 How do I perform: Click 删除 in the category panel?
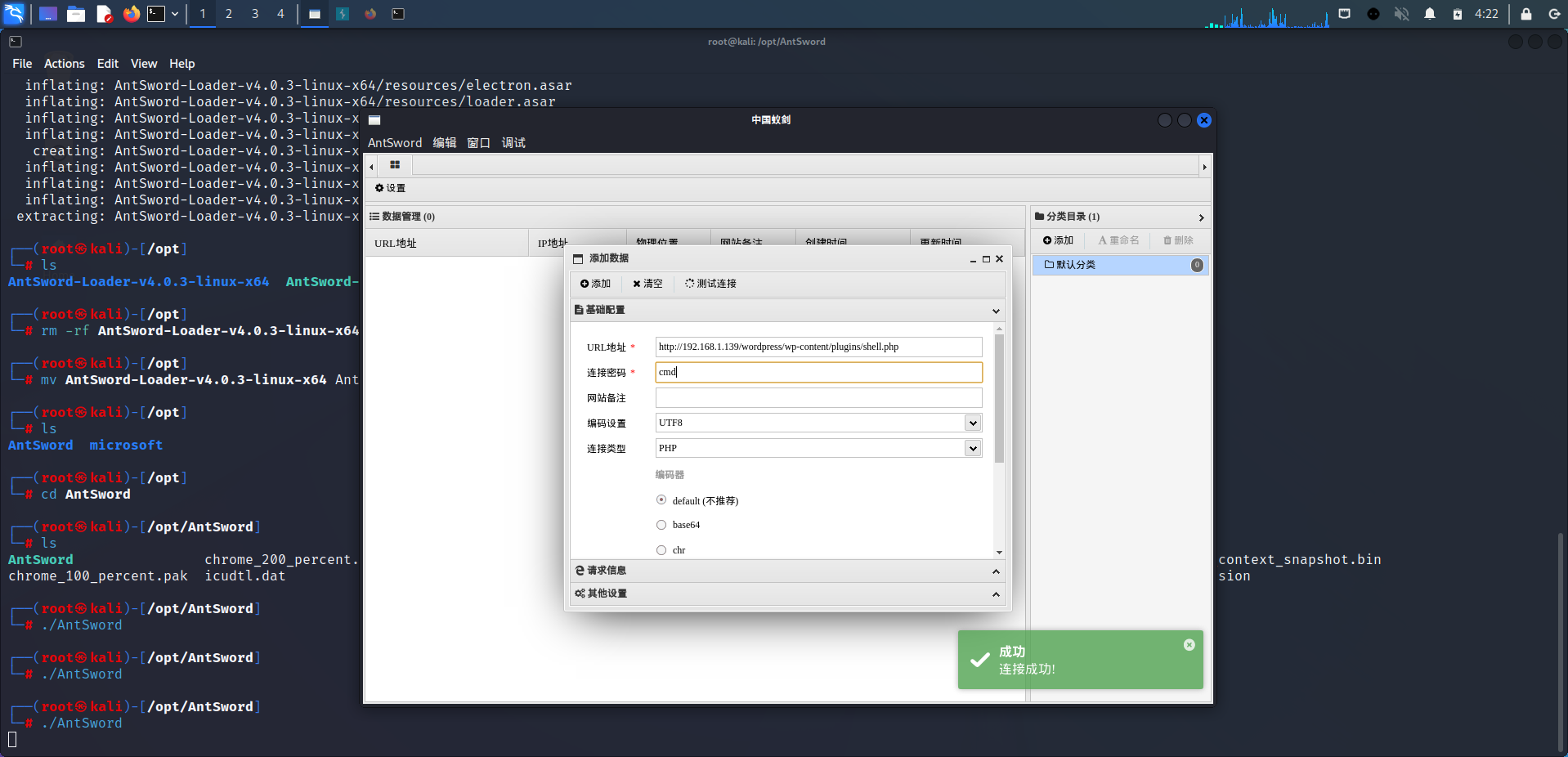(x=1178, y=240)
